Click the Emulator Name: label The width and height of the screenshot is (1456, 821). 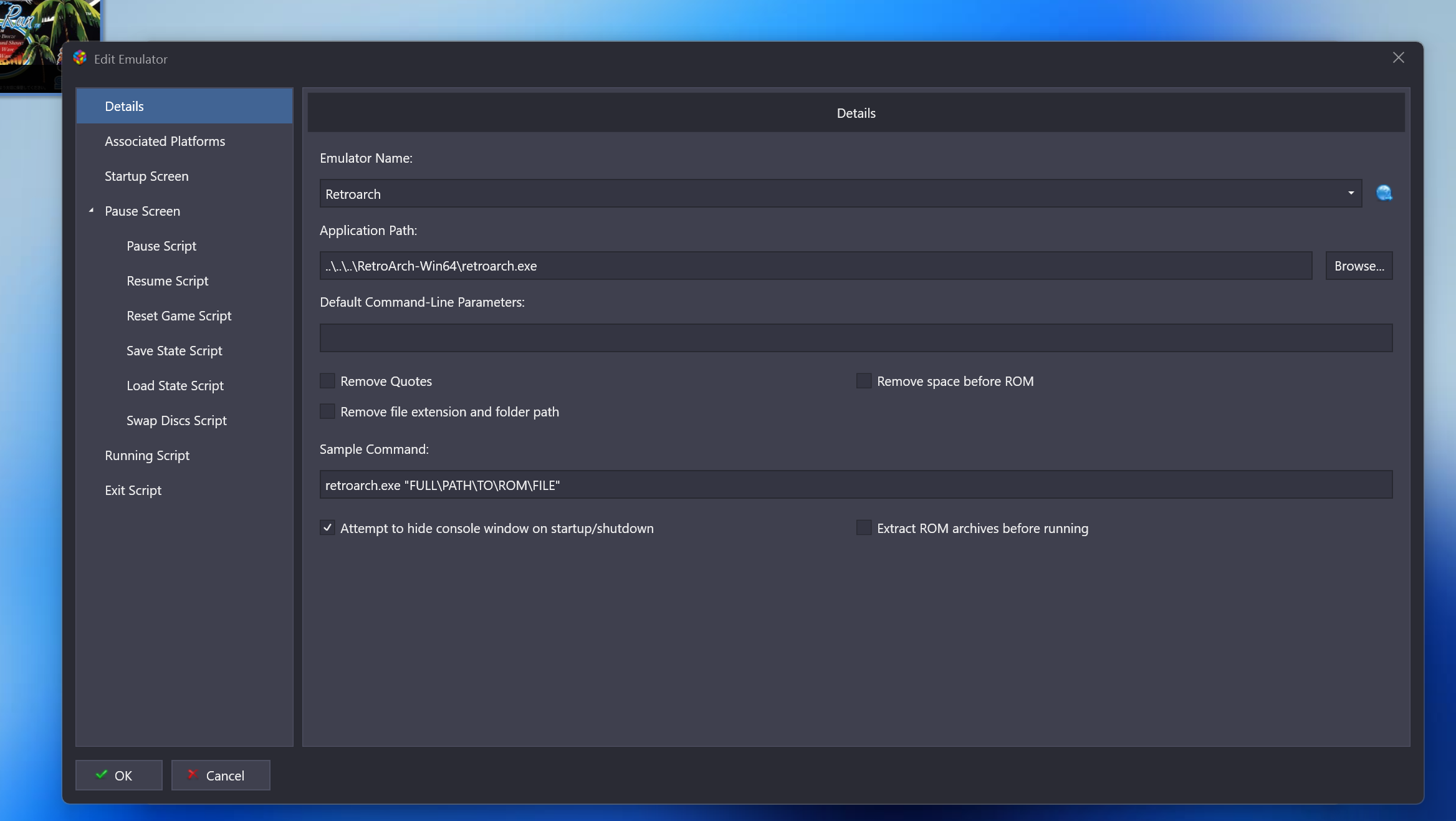(x=366, y=158)
